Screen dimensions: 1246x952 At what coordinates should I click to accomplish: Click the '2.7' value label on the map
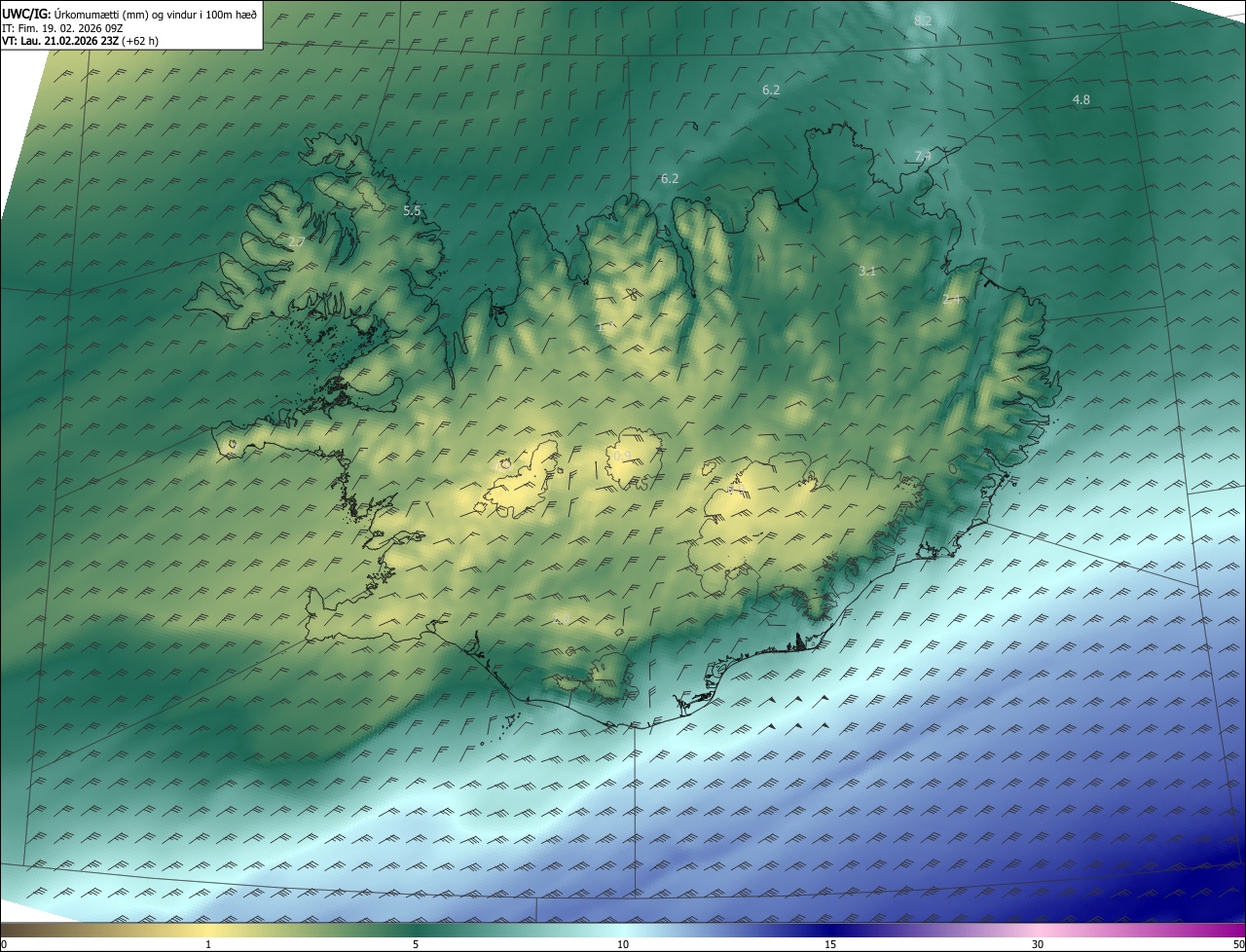pyautogui.click(x=297, y=241)
